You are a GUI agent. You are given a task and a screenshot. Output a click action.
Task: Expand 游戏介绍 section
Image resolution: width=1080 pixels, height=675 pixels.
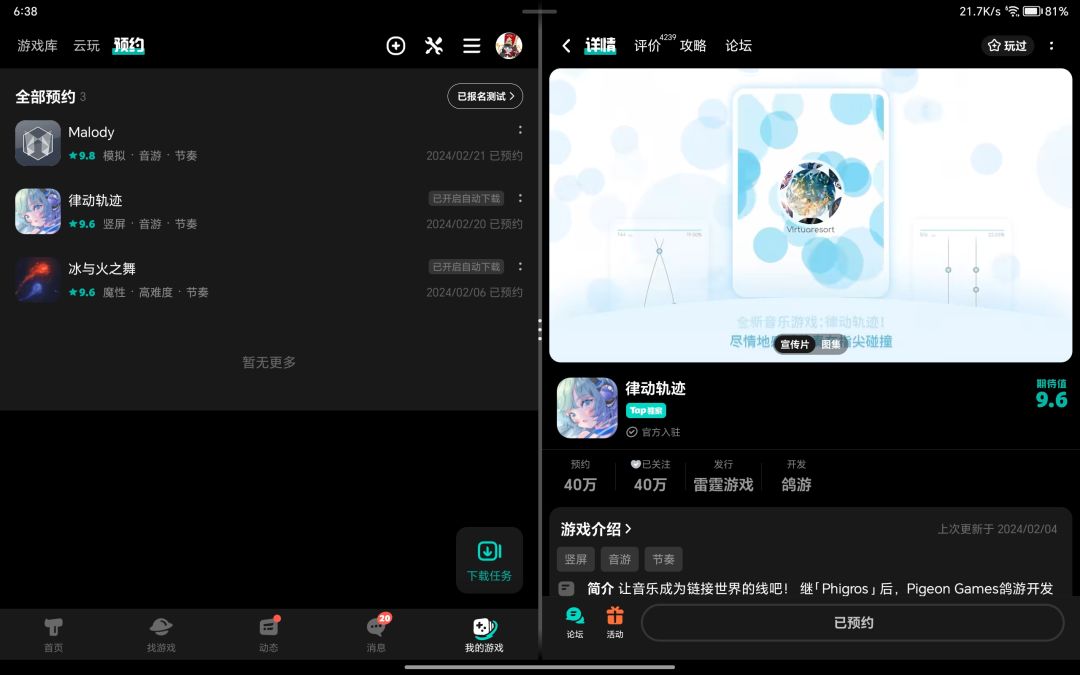(596, 529)
